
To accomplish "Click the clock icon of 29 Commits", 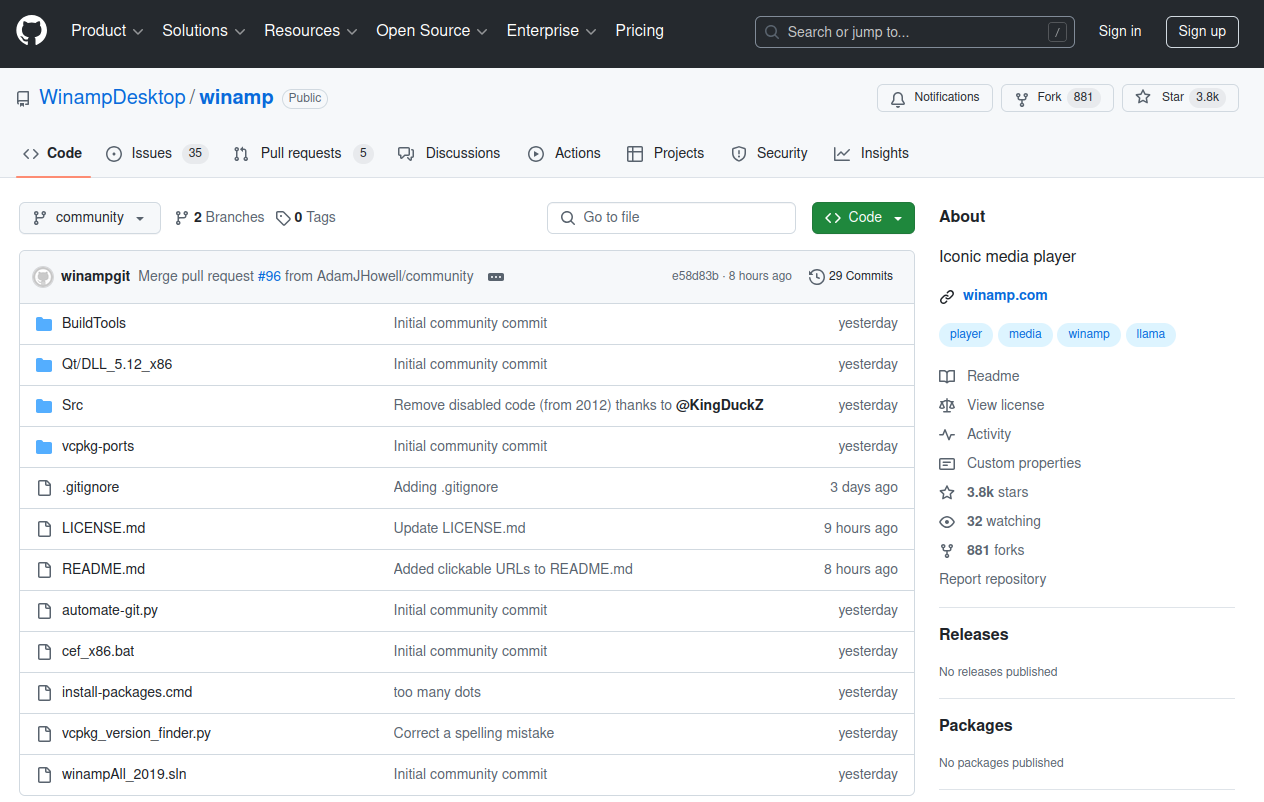I will coord(817,277).
